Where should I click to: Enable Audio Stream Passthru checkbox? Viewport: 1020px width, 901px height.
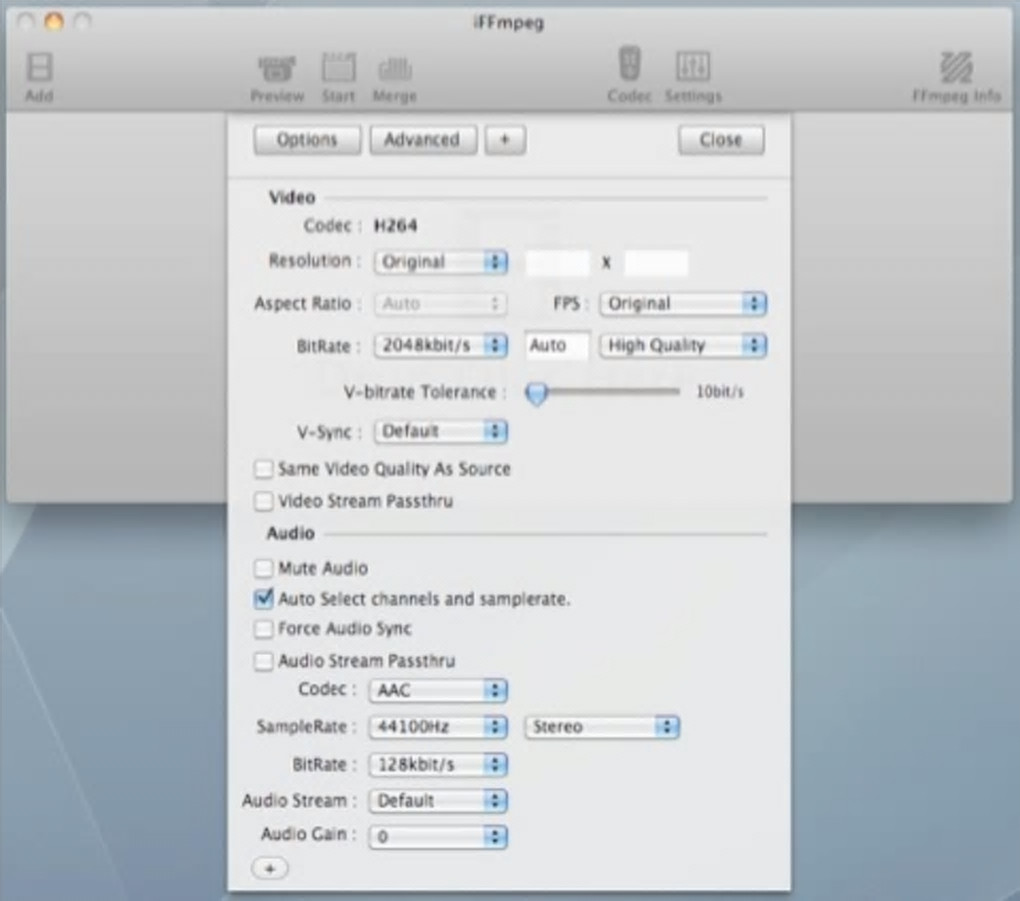[x=263, y=661]
